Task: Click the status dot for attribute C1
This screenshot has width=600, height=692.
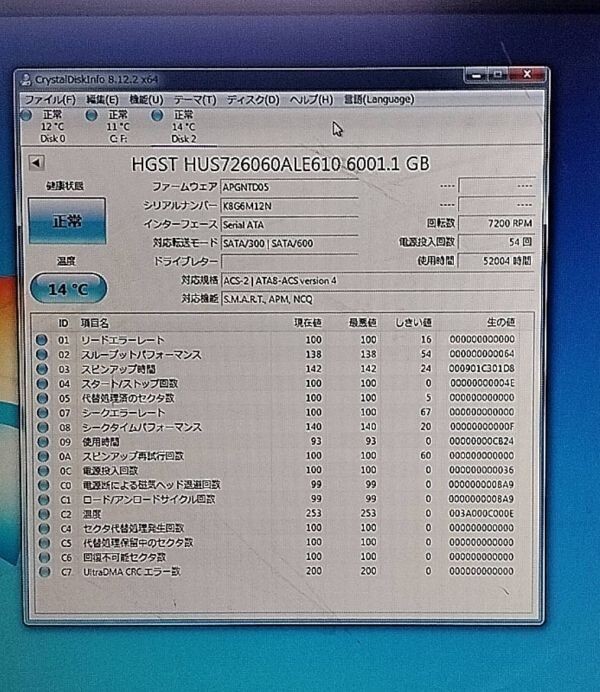Action: 44,500
